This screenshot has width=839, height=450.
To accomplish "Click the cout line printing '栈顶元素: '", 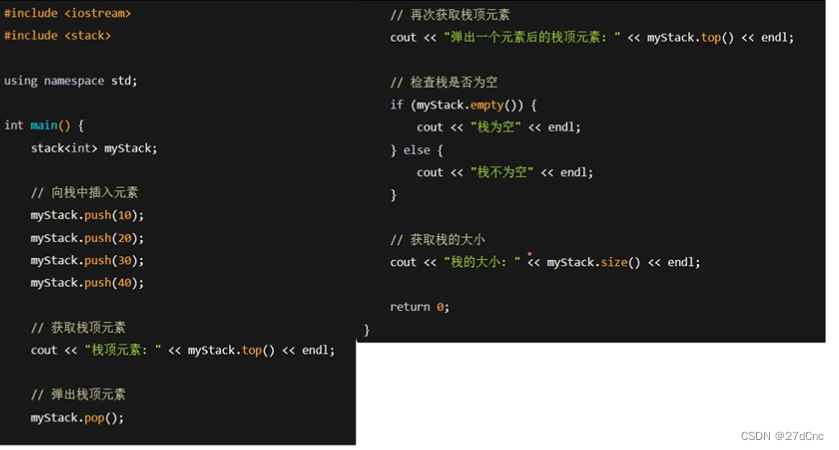I will point(182,350).
